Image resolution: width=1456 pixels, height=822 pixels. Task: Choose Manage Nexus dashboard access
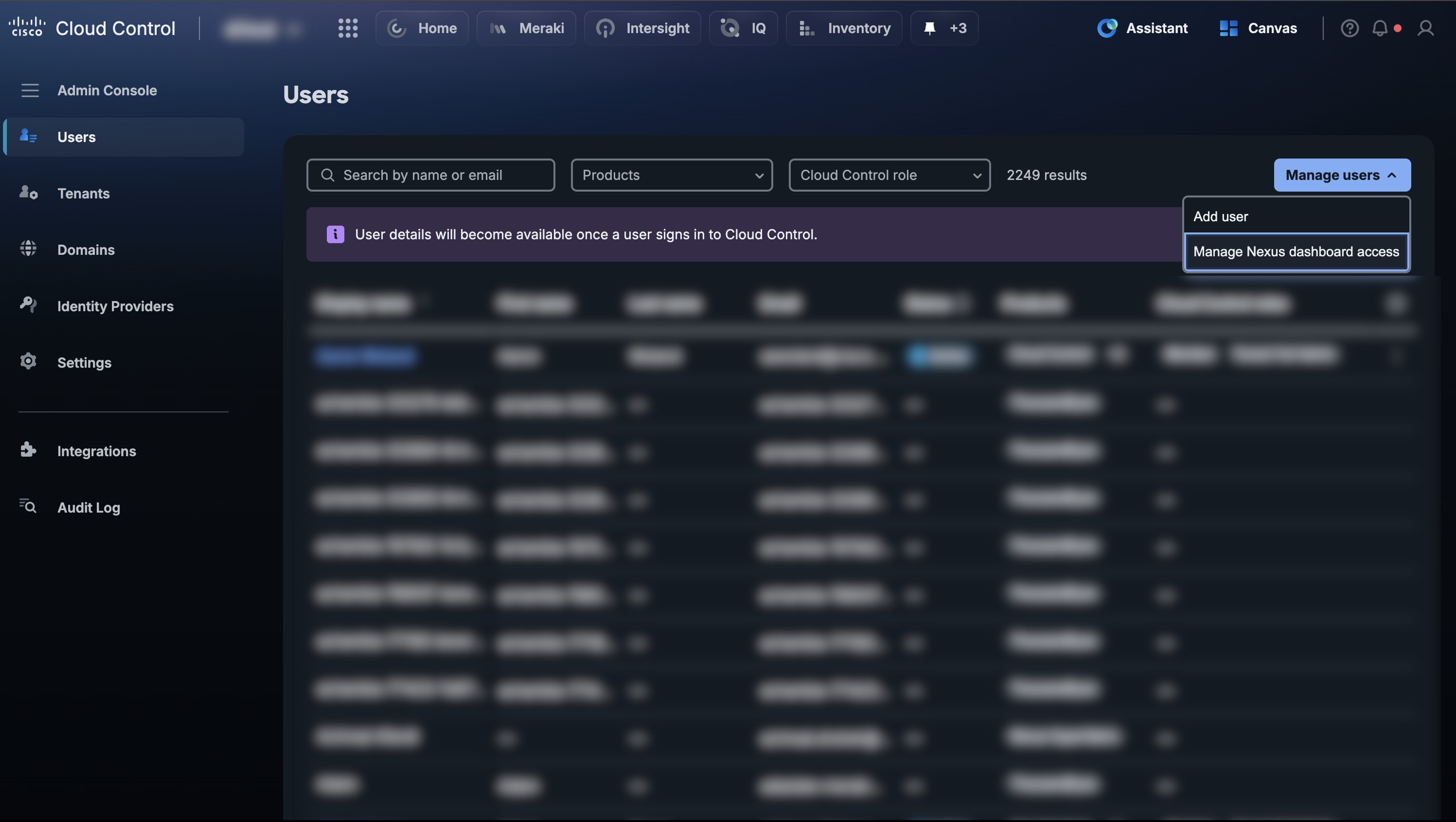pos(1296,252)
